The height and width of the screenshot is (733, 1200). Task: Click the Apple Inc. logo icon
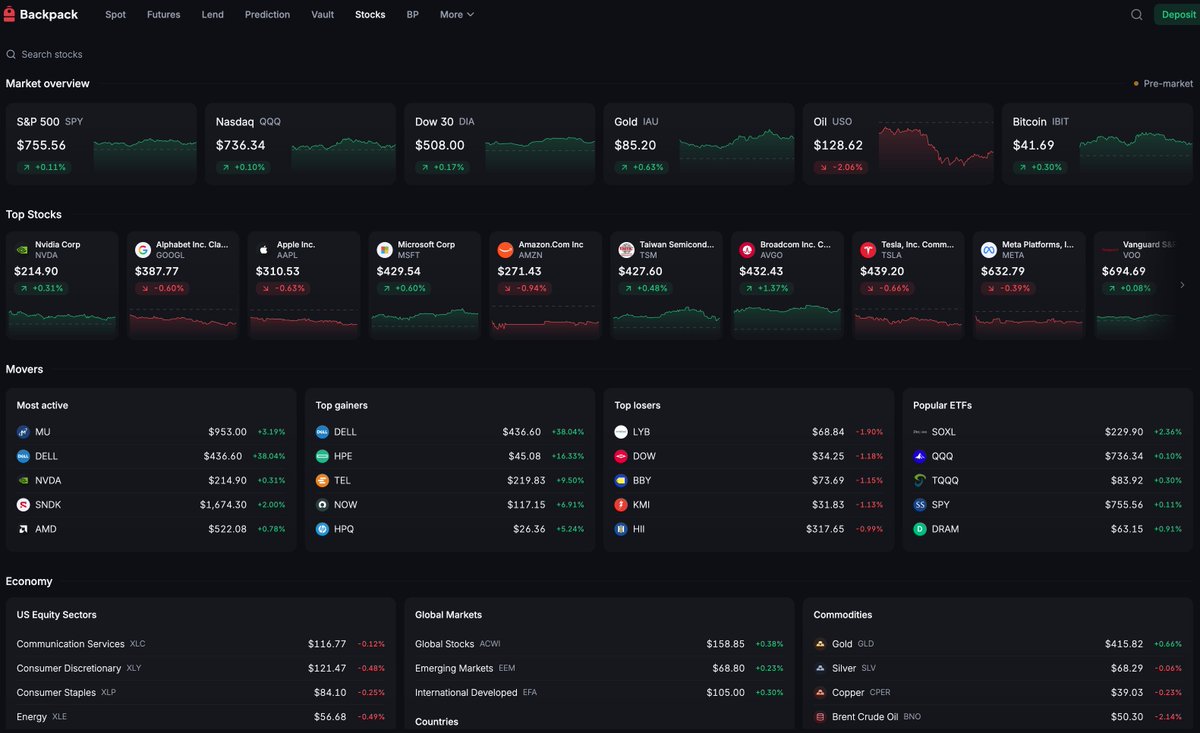point(264,250)
